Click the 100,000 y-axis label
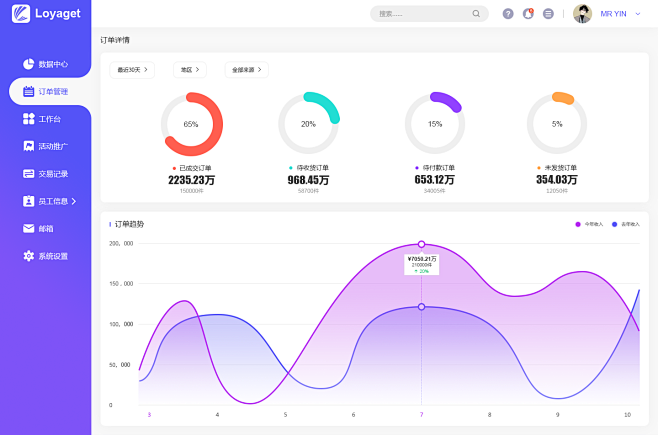This screenshot has width=658, height=435. pos(121,324)
